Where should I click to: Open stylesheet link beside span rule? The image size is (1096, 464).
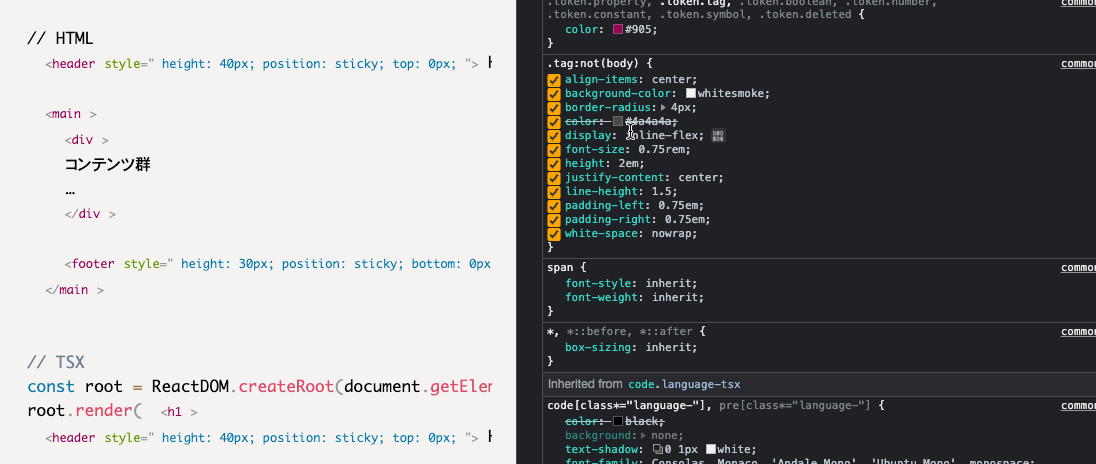tap(1078, 267)
